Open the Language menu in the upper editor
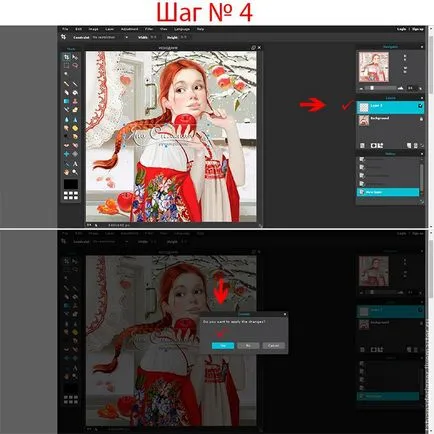 click(x=182, y=29)
